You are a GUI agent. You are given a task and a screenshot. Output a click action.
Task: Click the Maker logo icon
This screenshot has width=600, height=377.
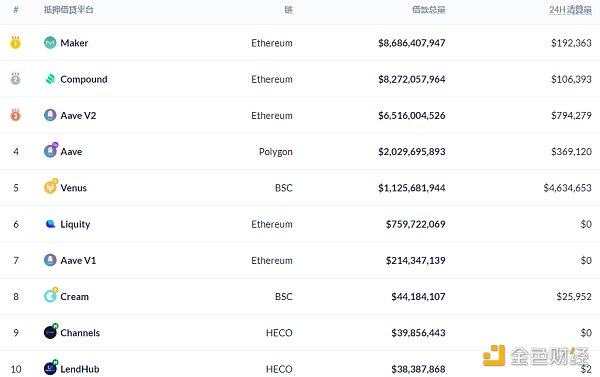(x=50, y=42)
